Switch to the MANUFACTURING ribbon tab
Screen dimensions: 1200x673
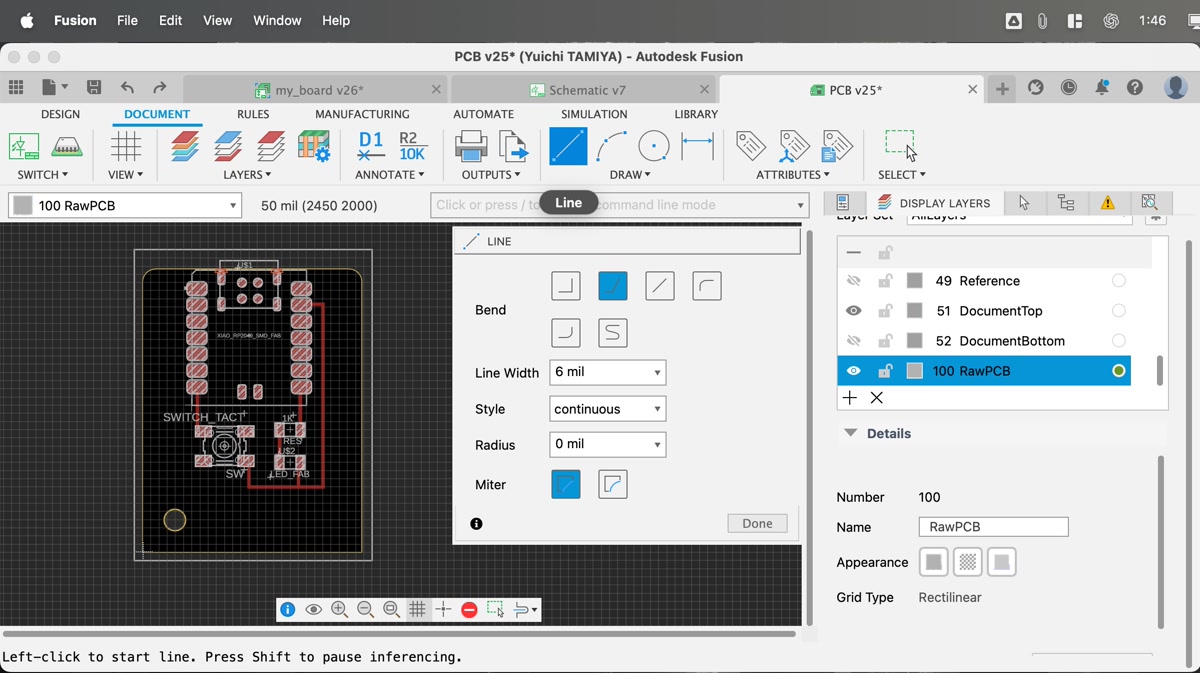[x=362, y=114]
